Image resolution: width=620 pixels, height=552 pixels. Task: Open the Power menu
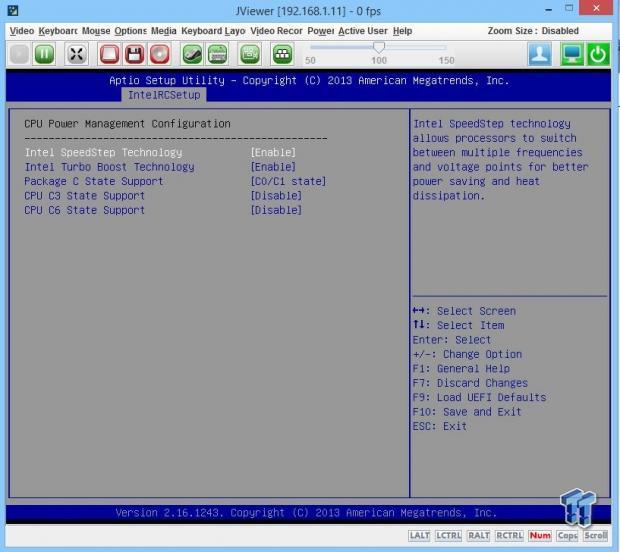point(321,31)
